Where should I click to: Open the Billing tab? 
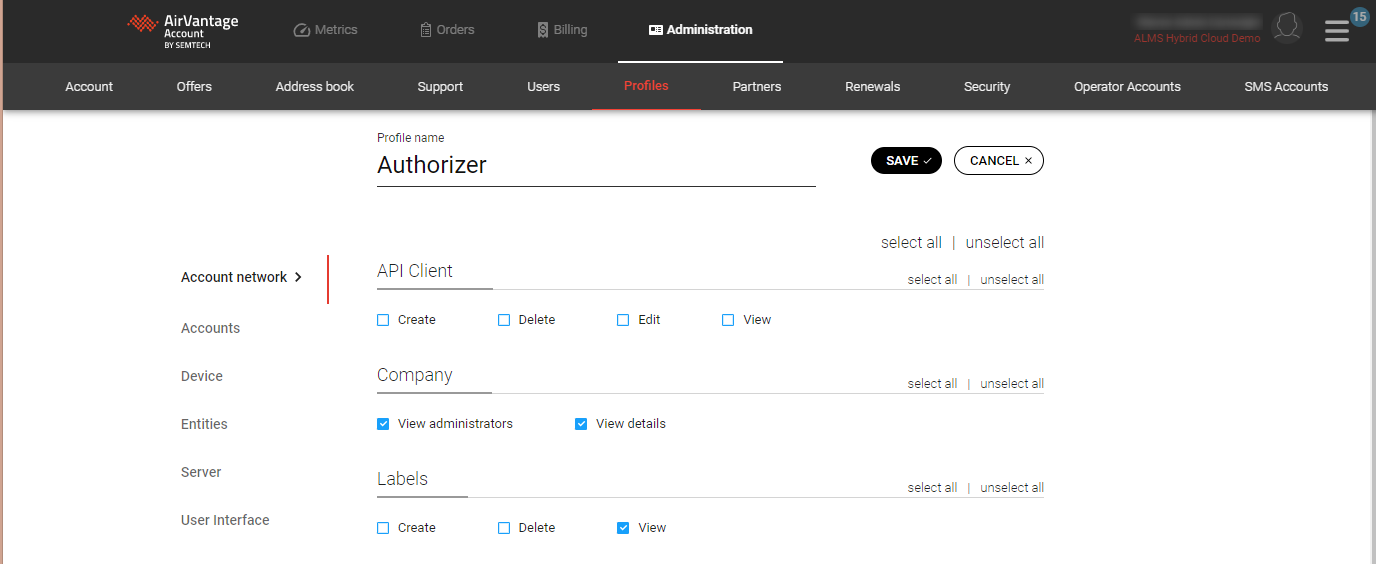[562, 30]
